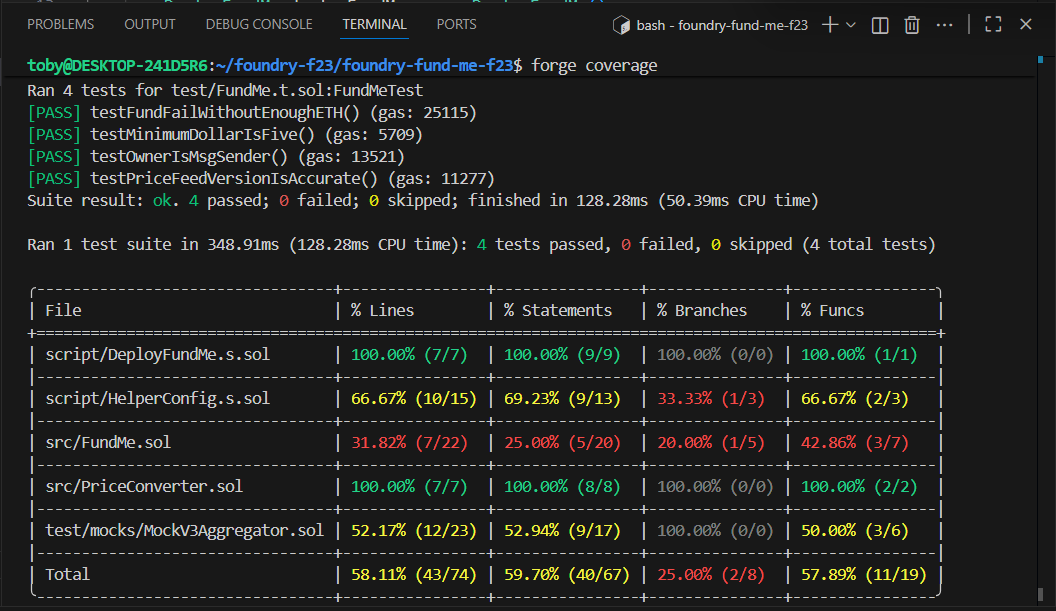This screenshot has width=1056, height=611.
Task: Click '52.17% (12/23)' lines value
Action: (x=414, y=531)
